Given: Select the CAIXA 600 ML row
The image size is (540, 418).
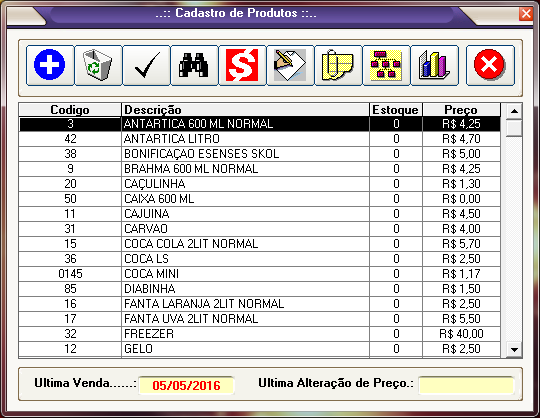Looking at the screenshot, I should [260, 199].
